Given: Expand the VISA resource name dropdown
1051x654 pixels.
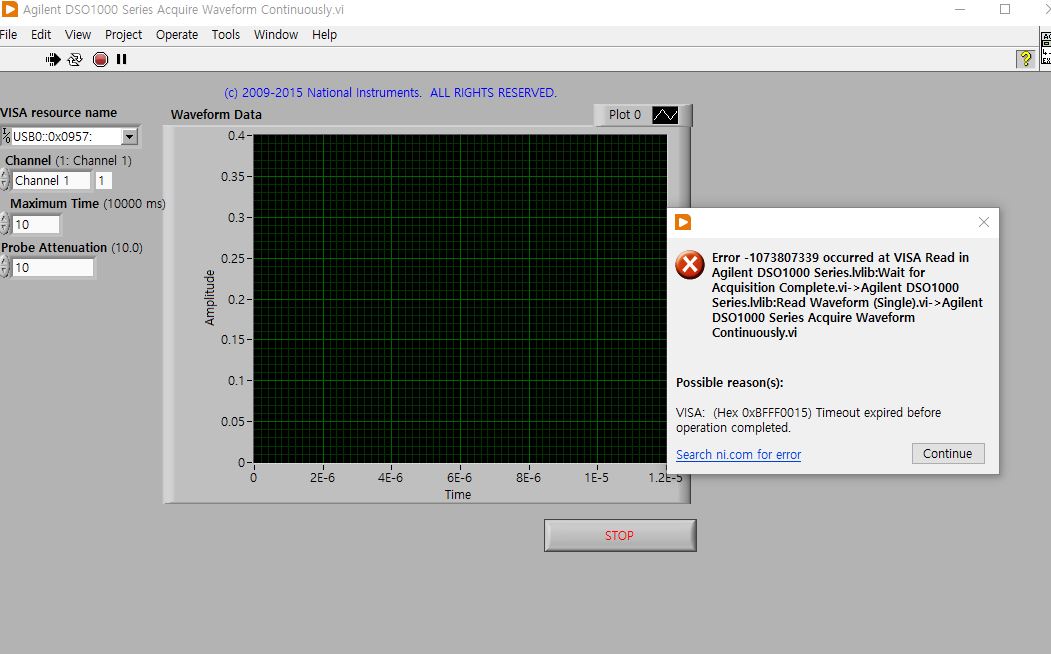Looking at the screenshot, I should click(129, 137).
